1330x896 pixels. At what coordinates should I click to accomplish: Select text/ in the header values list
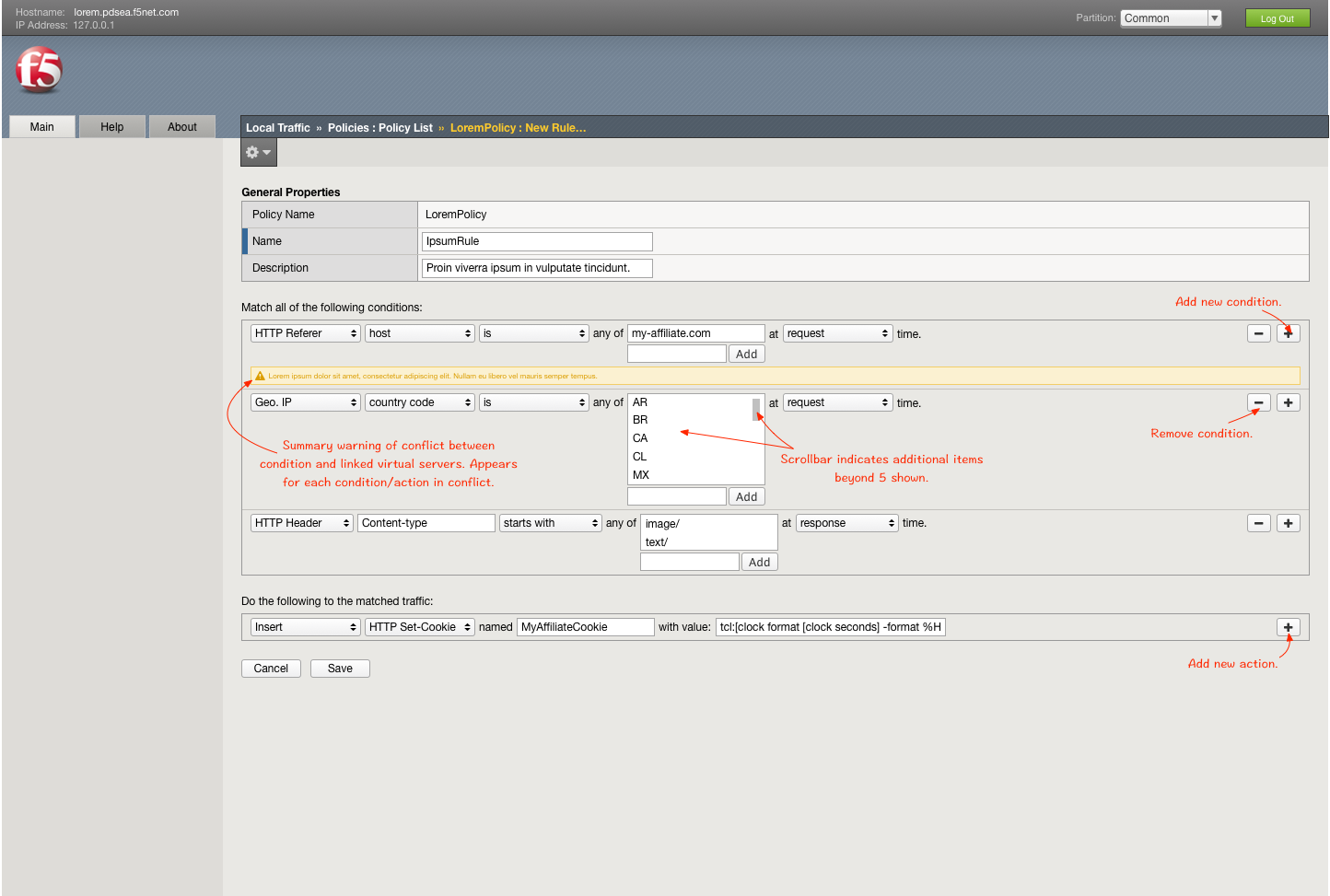(657, 542)
